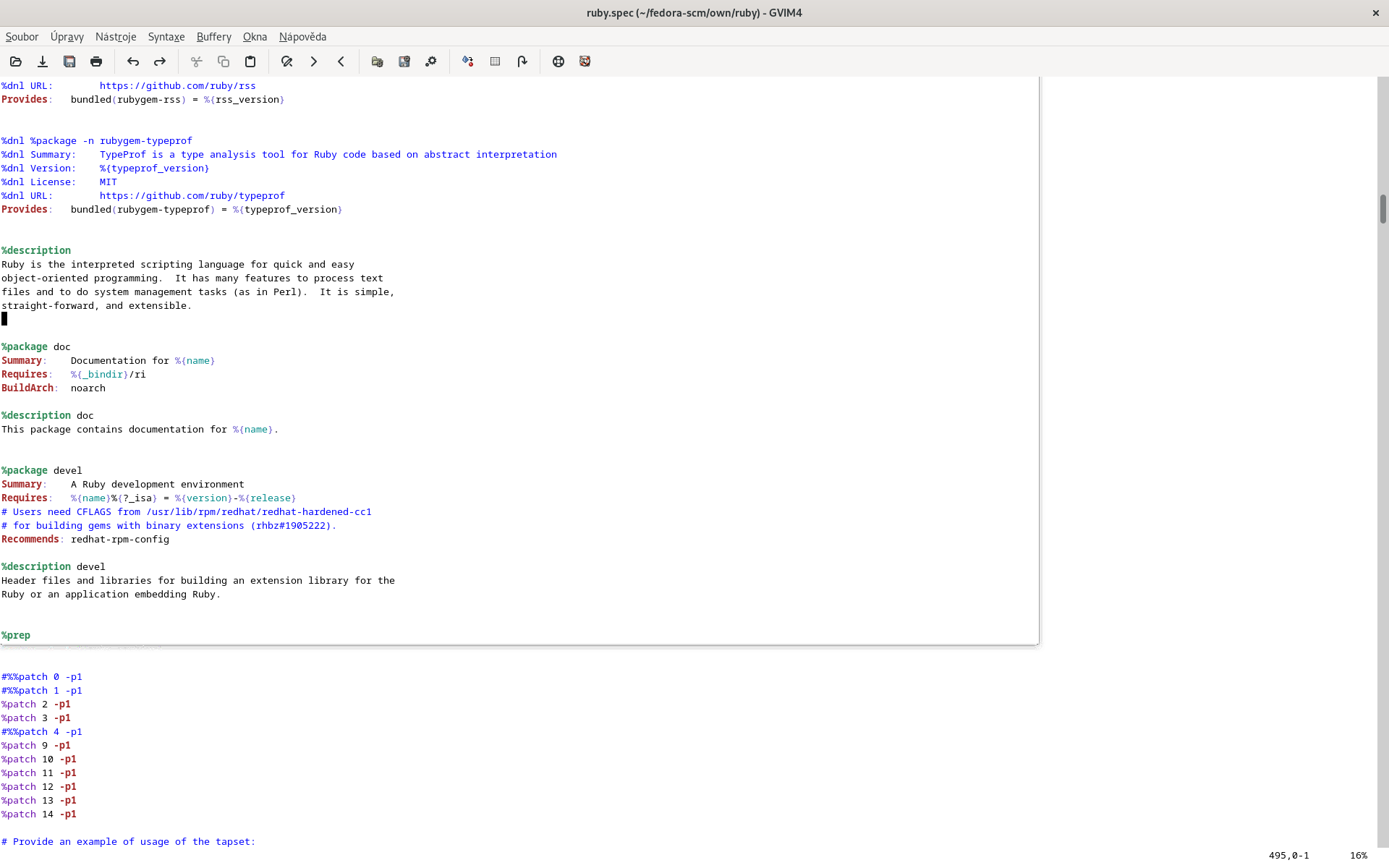The height and width of the screenshot is (868, 1389).
Task: Click the '#%%patch 0 -p1' line
Action: click(42, 676)
